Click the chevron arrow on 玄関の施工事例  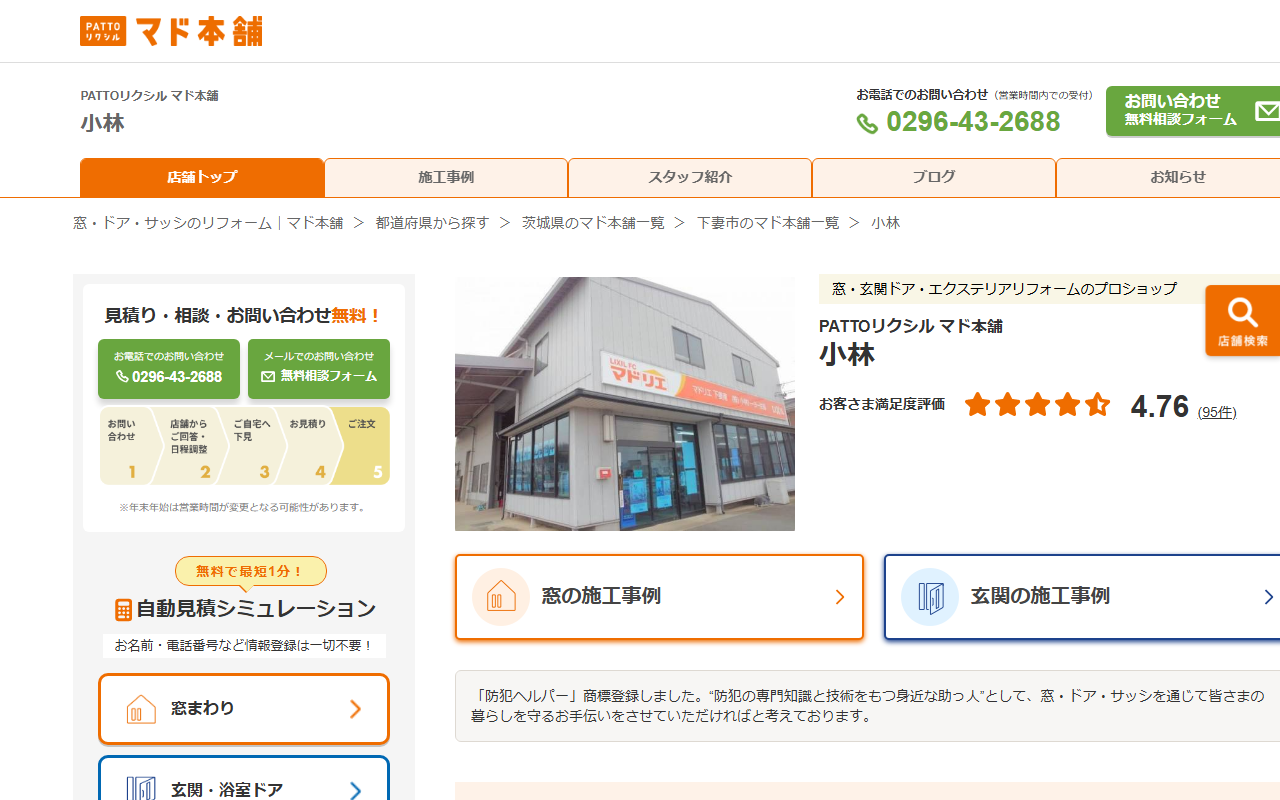click(1269, 597)
